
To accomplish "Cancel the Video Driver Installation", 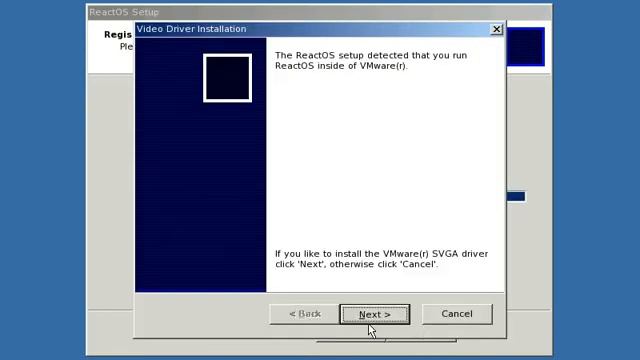I will 457,314.
